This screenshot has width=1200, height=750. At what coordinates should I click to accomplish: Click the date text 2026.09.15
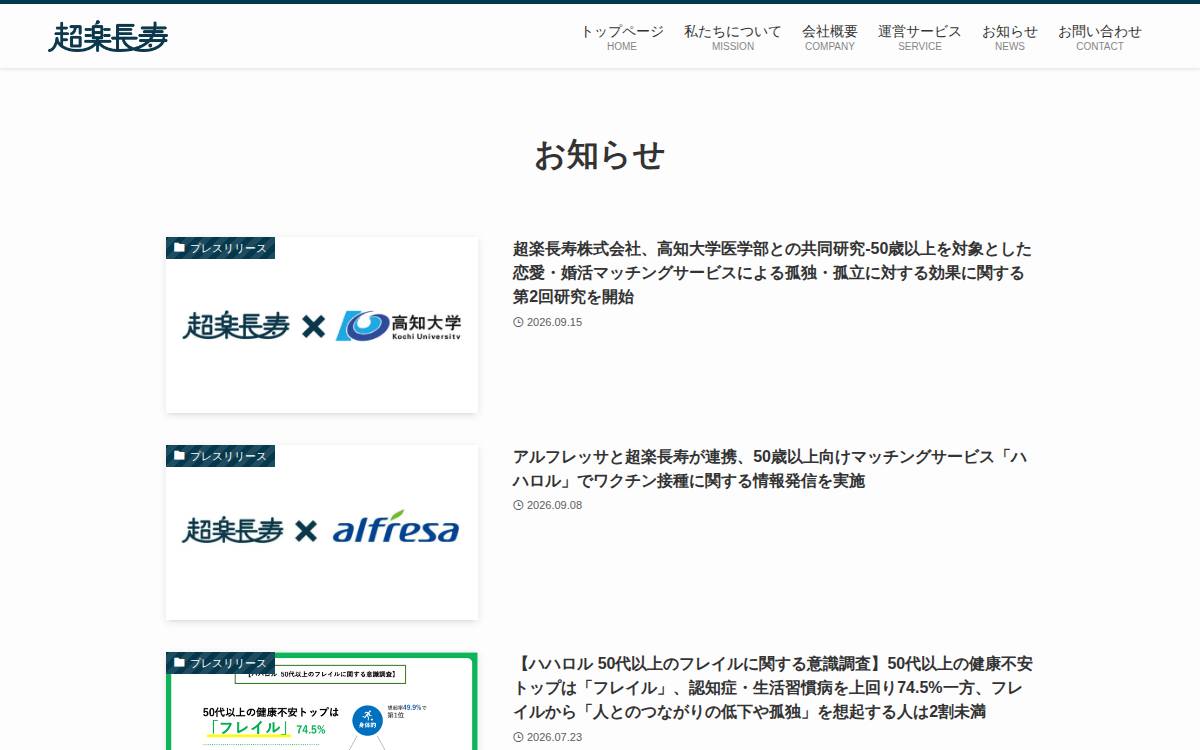554,322
